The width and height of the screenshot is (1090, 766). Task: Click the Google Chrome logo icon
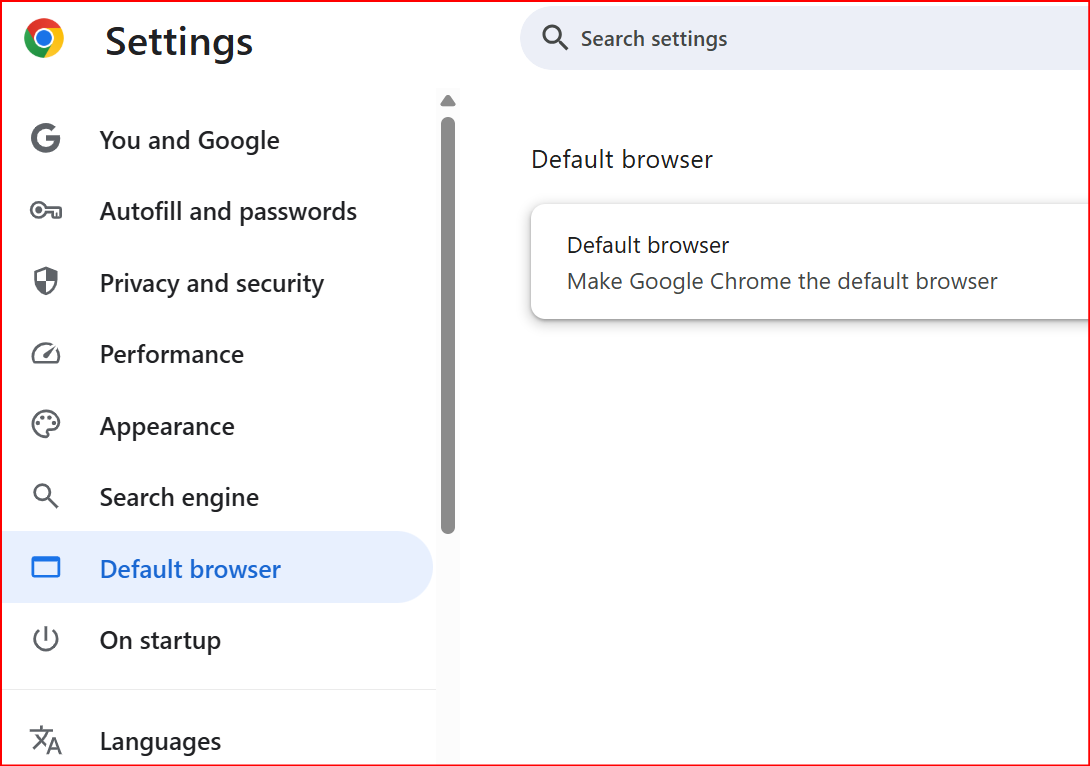[44, 39]
